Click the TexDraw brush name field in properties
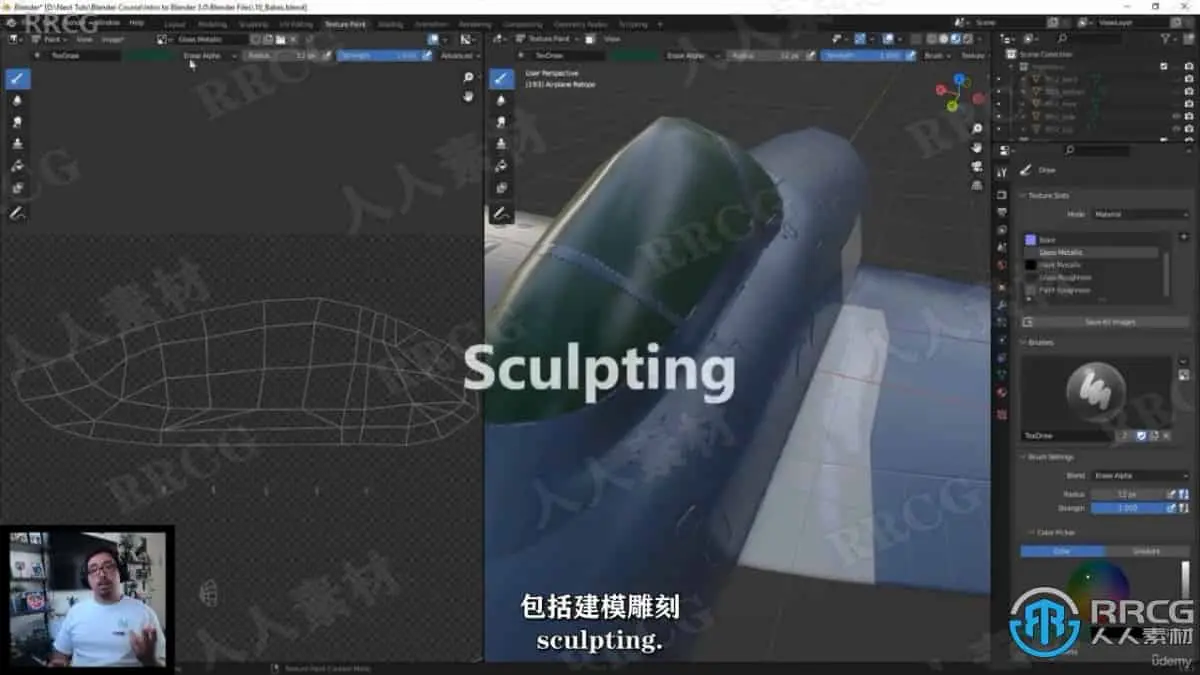Image resolution: width=1200 pixels, height=675 pixels. pos(1067,436)
